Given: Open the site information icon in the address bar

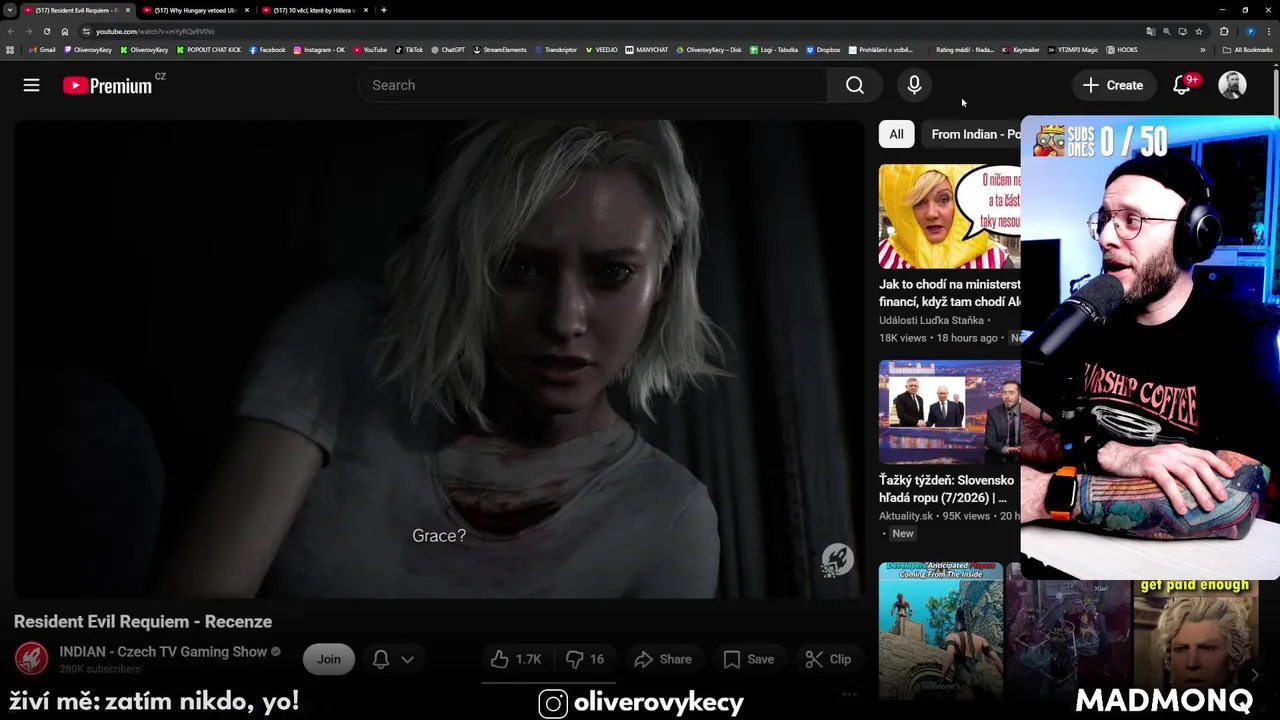Looking at the screenshot, I should [x=86, y=31].
